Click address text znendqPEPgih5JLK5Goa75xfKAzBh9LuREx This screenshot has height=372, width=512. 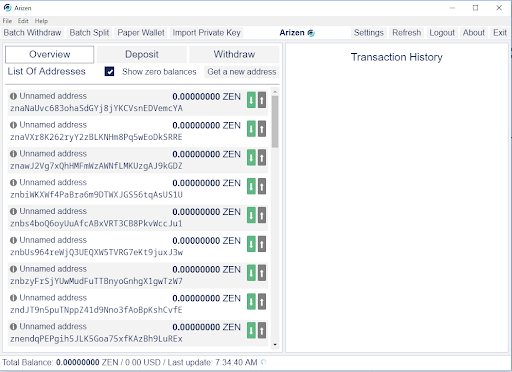[x=96, y=339]
